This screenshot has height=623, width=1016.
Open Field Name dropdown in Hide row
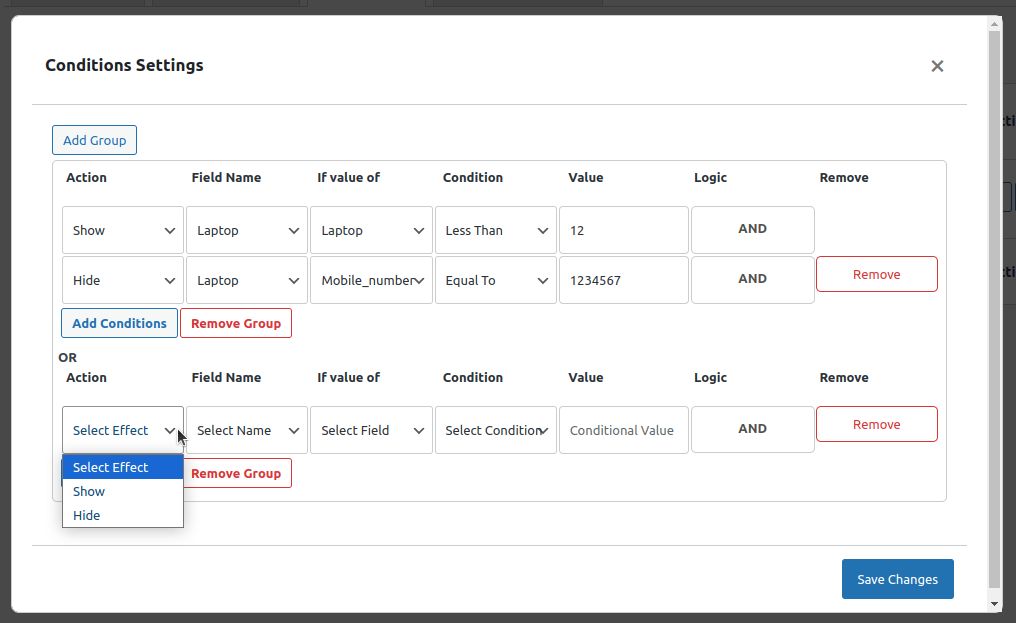tap(247, 280)
